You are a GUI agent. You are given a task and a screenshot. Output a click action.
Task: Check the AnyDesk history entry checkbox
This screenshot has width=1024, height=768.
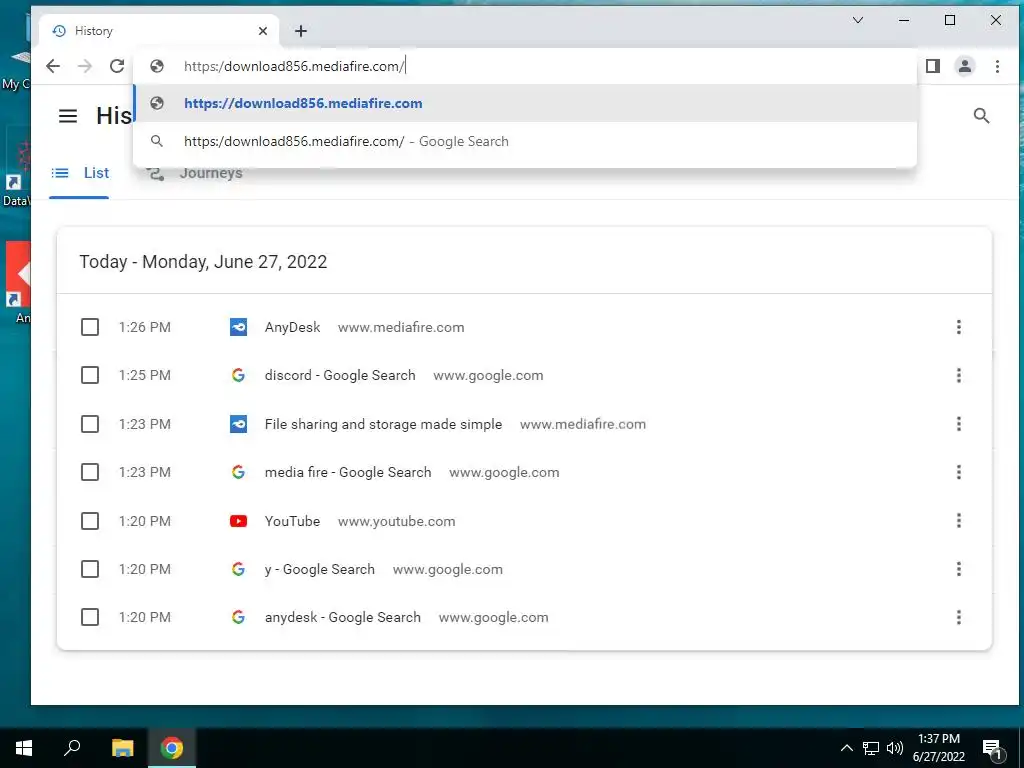tap(89, 327)
